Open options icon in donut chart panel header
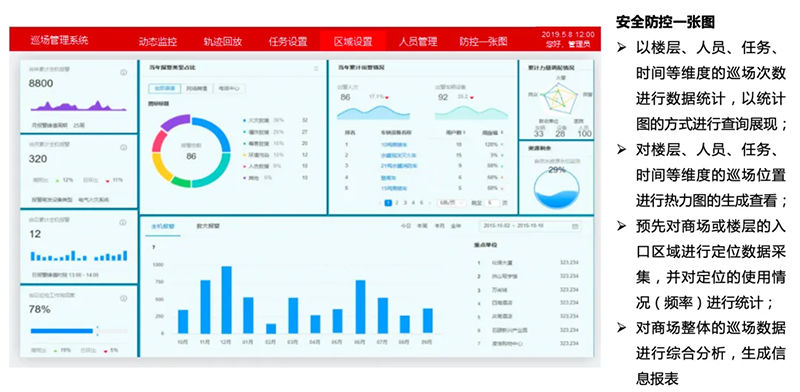 coord(316,68)
